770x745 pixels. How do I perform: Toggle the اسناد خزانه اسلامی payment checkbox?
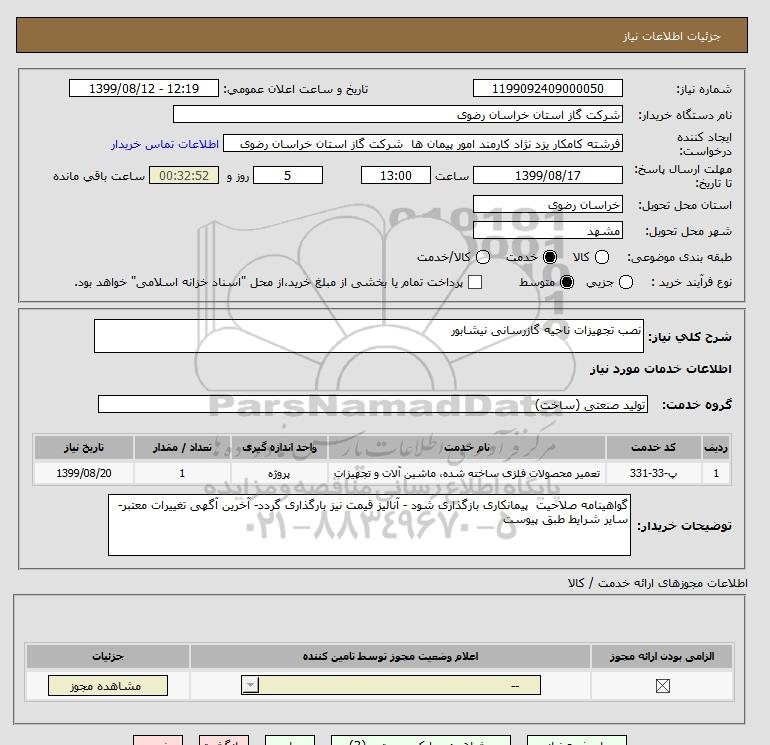pyautogui.click(x=475, y=282)
